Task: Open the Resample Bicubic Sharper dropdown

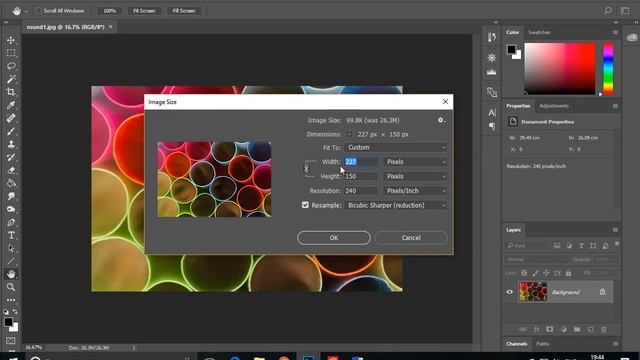Action: (396, 205)
